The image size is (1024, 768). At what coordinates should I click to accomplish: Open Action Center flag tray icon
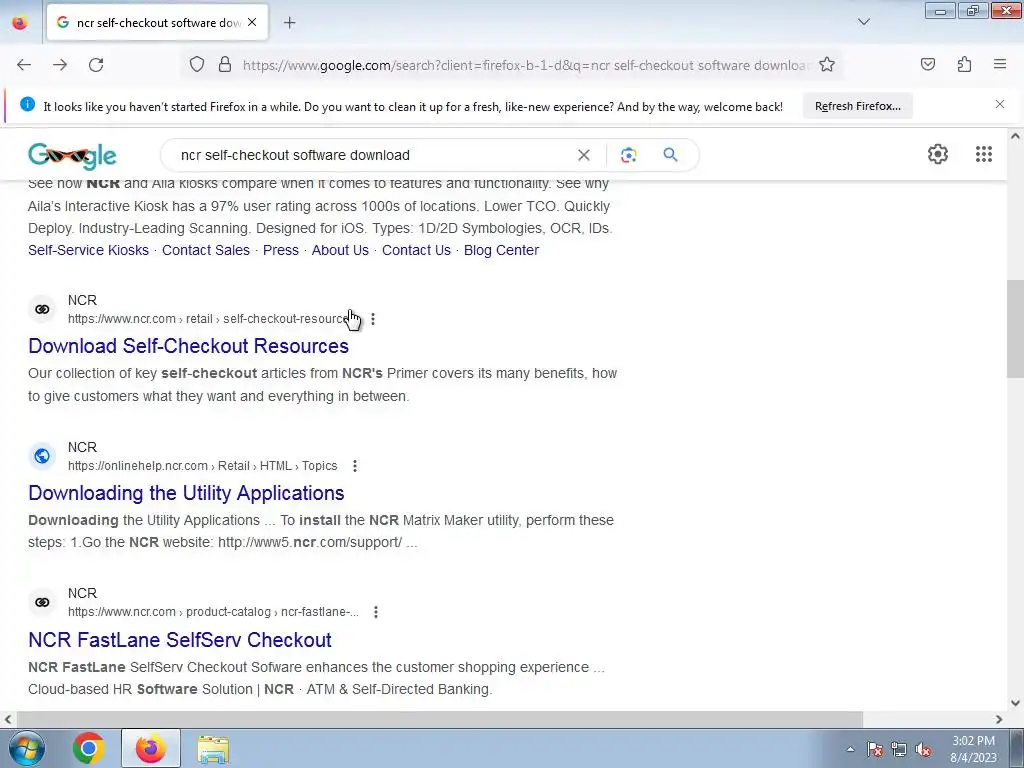coord(875,749)
